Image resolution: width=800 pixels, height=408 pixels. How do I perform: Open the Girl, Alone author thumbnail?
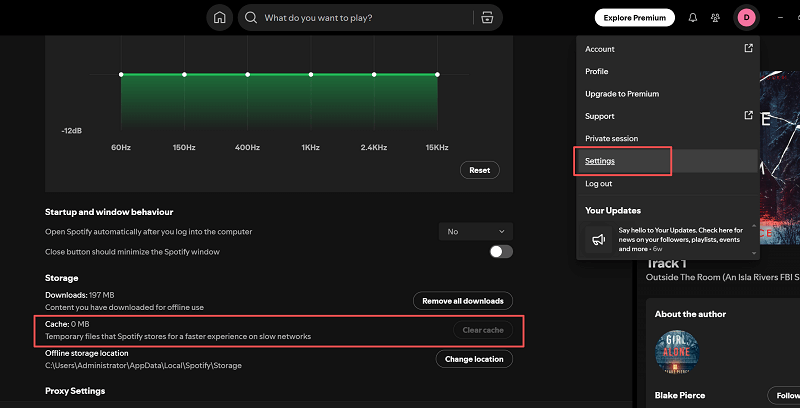(677, 352)
